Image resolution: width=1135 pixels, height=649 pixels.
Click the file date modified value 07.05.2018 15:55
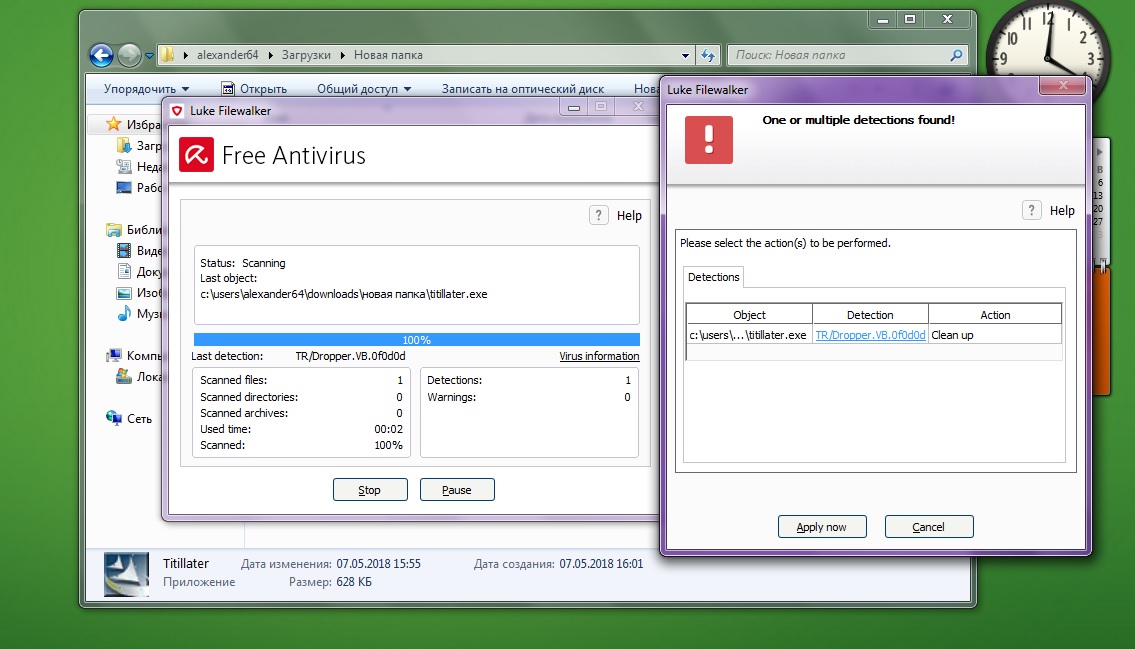(x=378, y=564)
